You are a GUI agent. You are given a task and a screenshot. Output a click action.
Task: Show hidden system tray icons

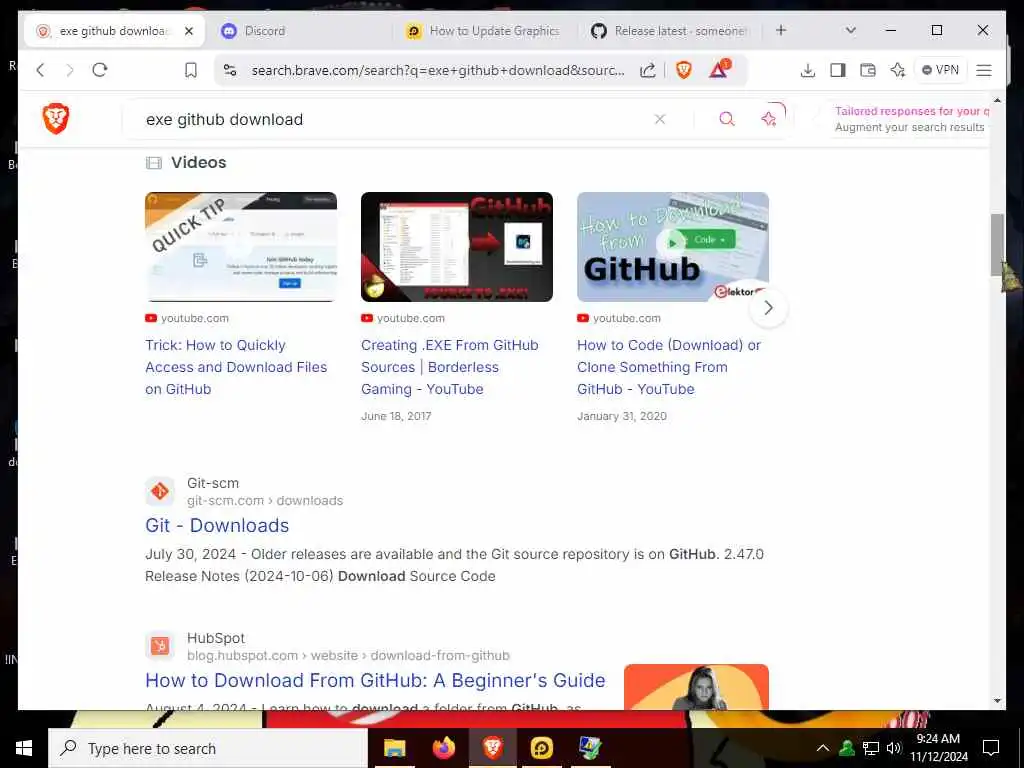click(x=823, y=748)
